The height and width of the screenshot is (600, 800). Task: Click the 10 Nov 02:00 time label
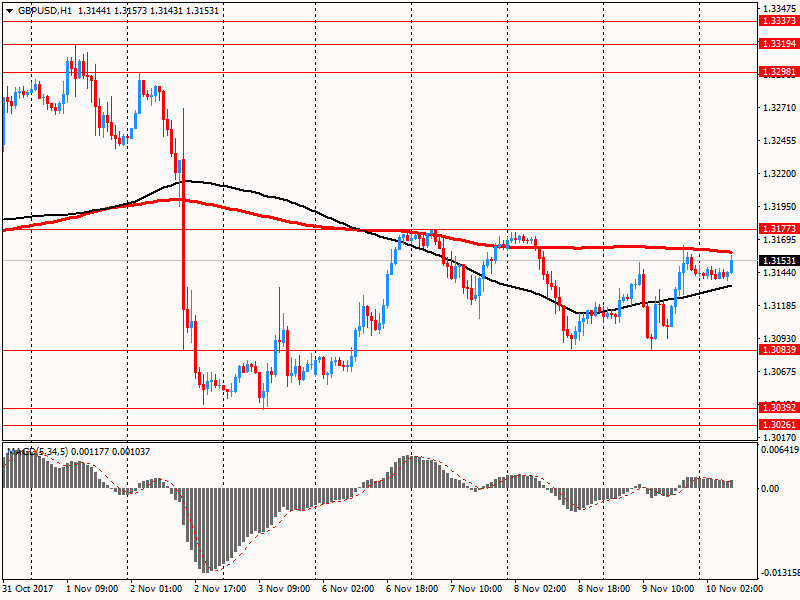[734, 589]
